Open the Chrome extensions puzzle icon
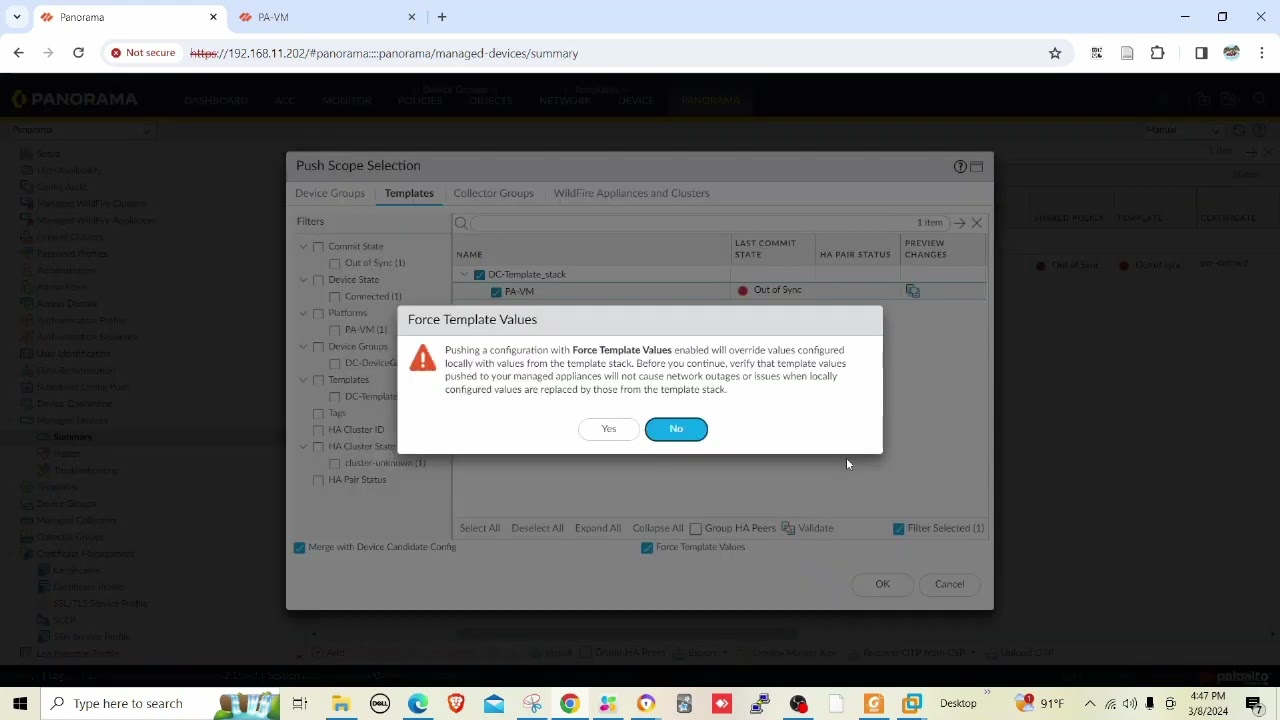The image size is (1280, 720). 1157,53
